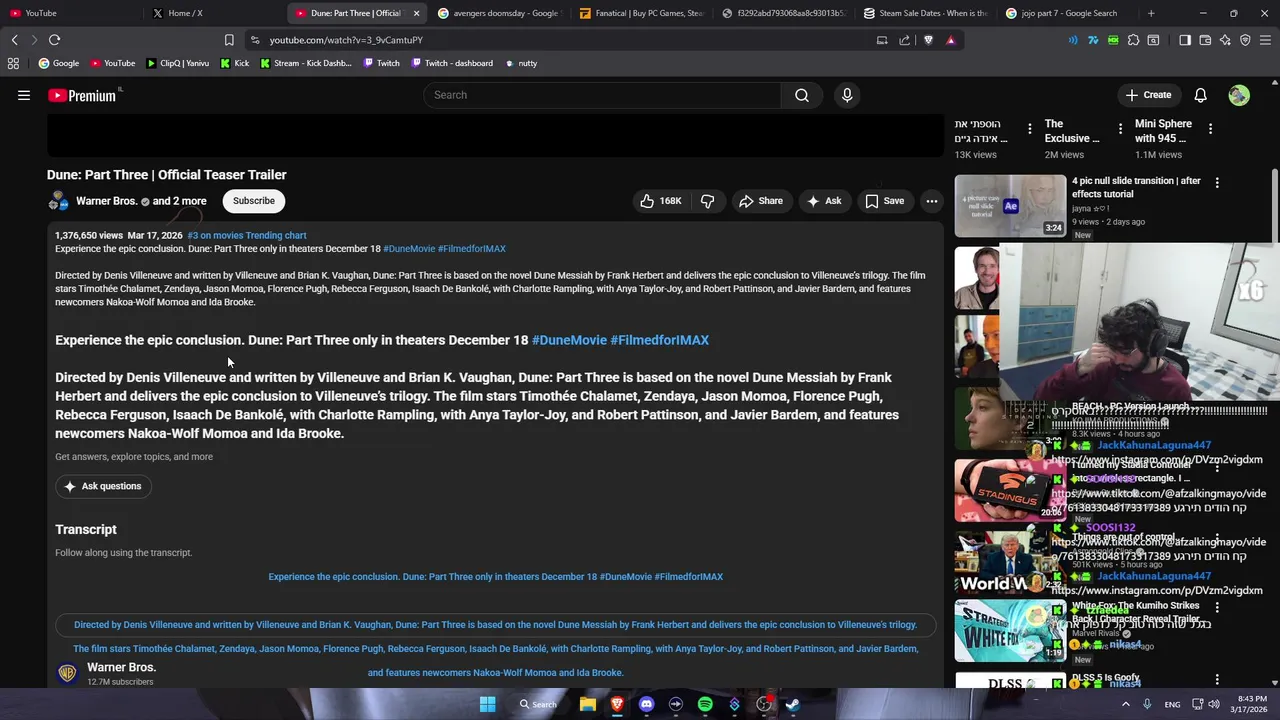The image size is (1280, 720).
Task: Open options for 'DLSS 5 Is Goofy' video
Action: click(x=1217, y=679)
